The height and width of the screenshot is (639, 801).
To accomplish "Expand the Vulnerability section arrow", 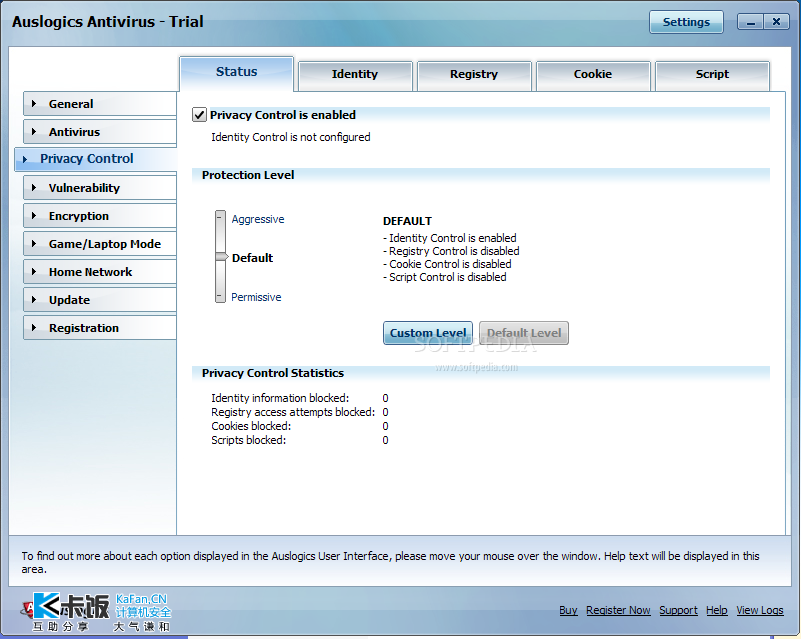I will [x=34, y=188].
